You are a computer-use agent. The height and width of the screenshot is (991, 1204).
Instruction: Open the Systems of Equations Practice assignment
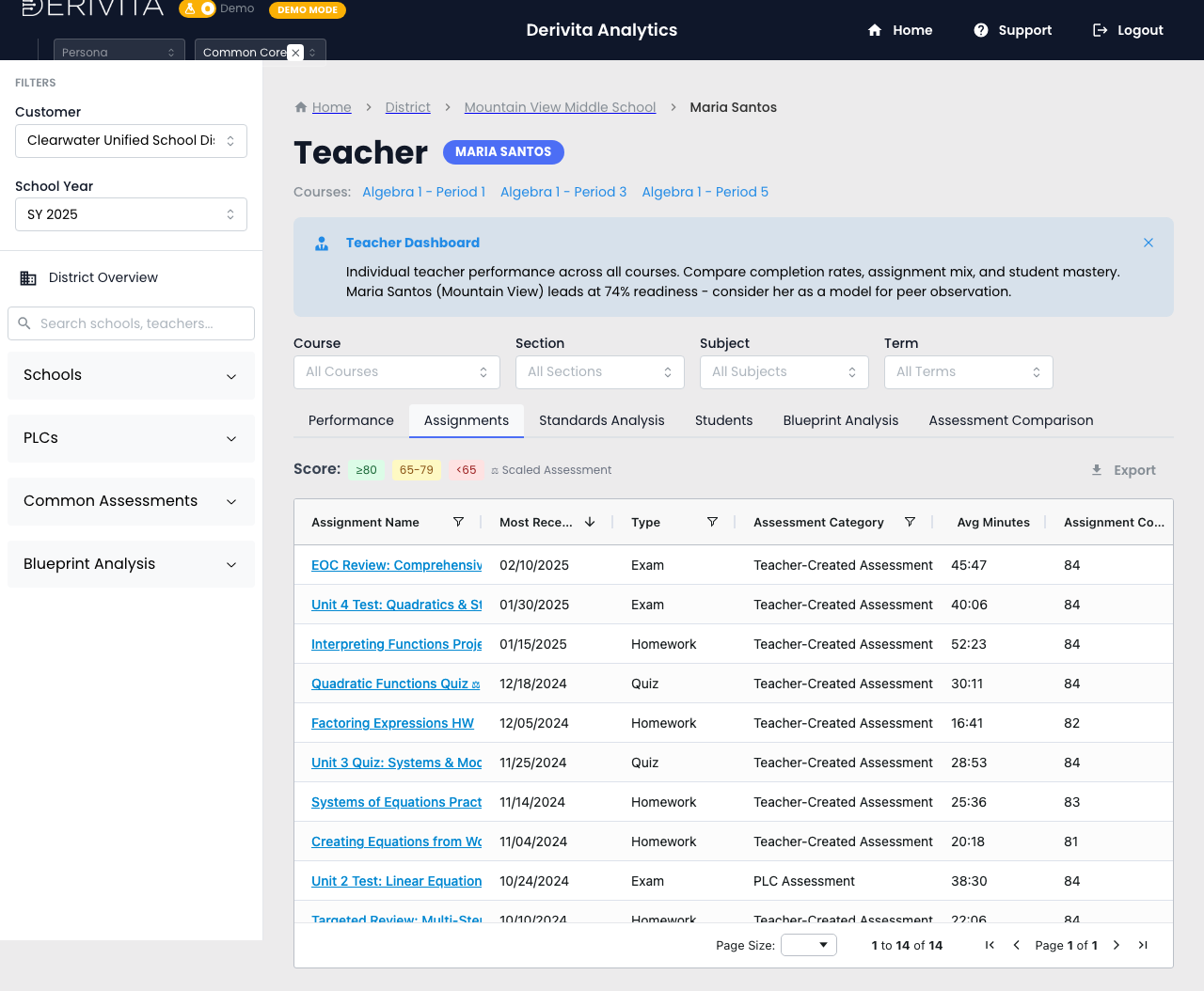[x=397, y=802]
